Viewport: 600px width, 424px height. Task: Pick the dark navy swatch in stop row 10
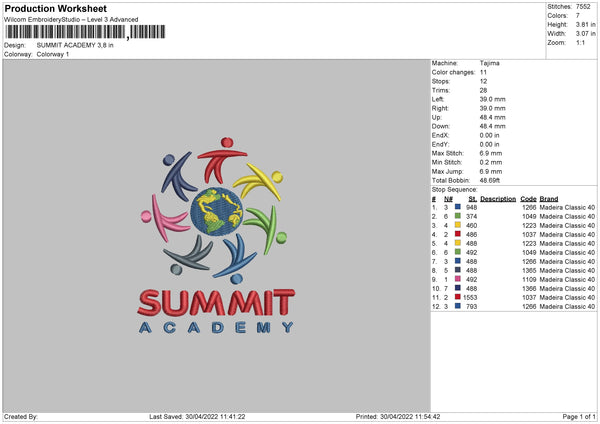click(x=458, y=288)
